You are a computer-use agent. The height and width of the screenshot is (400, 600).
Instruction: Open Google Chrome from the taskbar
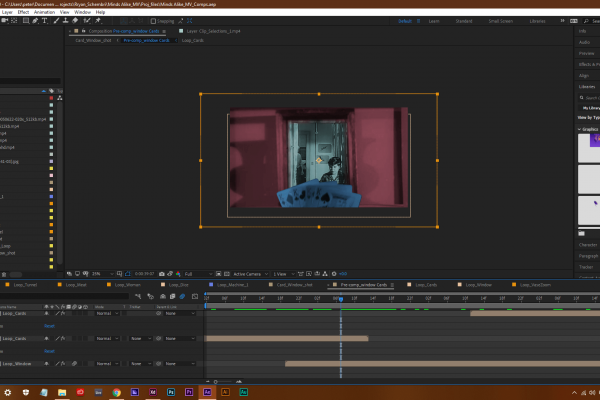[x=117, y=392]
